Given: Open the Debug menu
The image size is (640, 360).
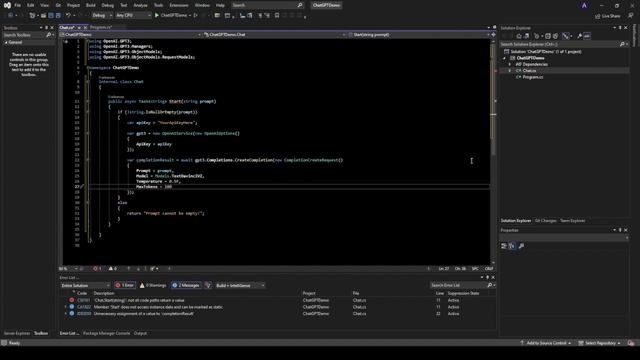Looking at the screenshot, I should (108, 5).
